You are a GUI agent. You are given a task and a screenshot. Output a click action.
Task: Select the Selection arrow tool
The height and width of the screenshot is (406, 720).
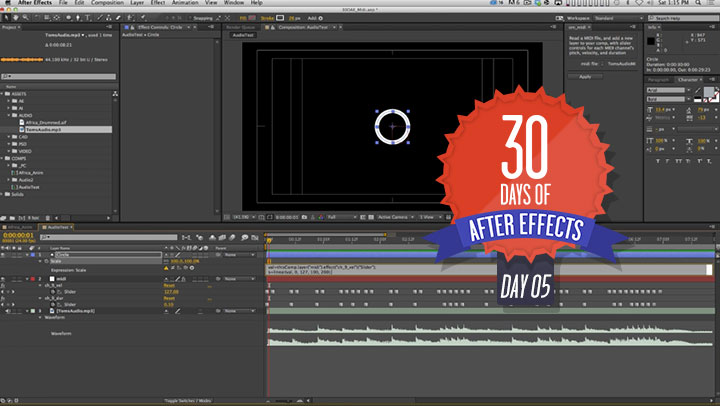tap(6, 18)
